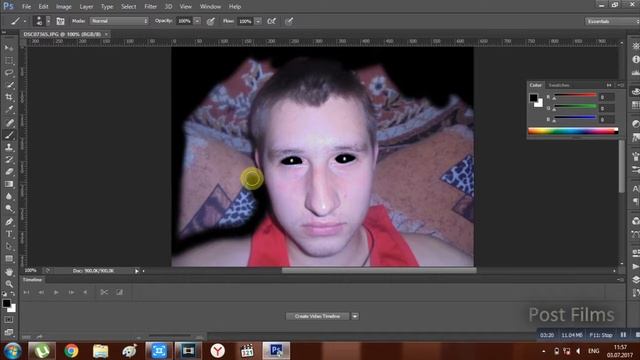Click the green G value field
The width and height of the screenshot is (640, 360).
606,108
